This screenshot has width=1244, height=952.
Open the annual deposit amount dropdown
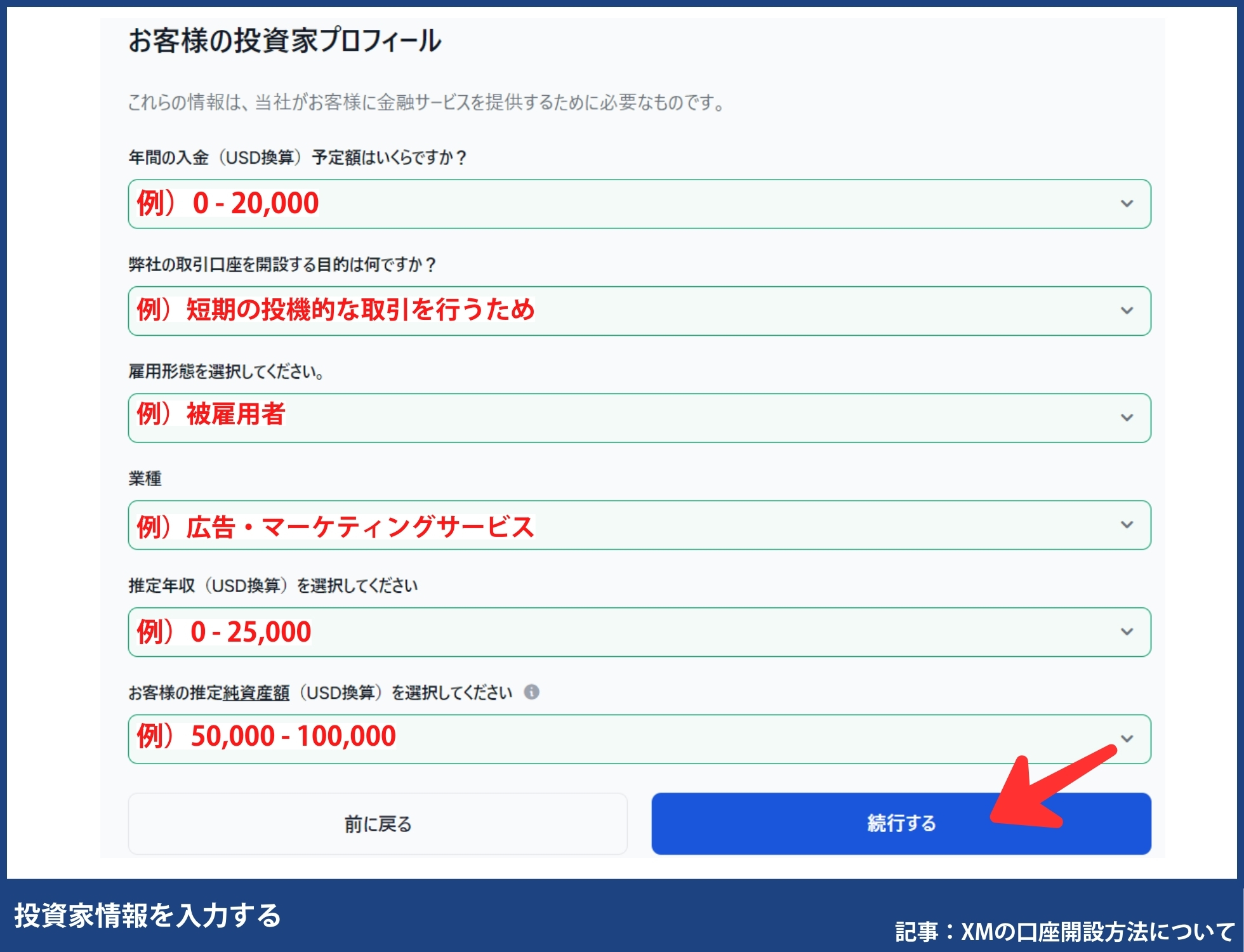pos(639,204)
